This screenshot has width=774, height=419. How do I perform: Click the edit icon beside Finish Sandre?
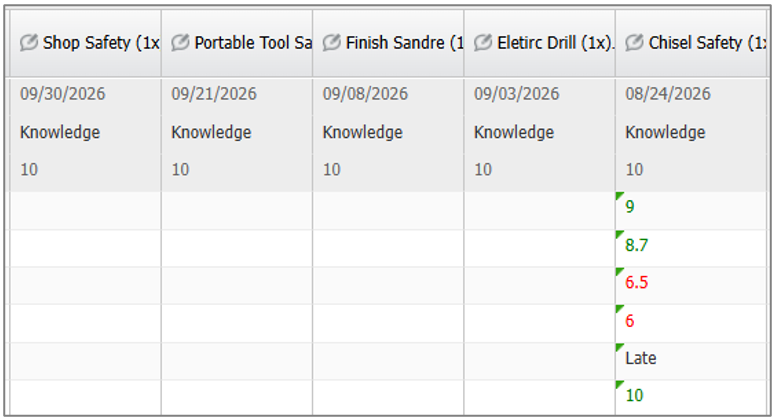[332, 42]
